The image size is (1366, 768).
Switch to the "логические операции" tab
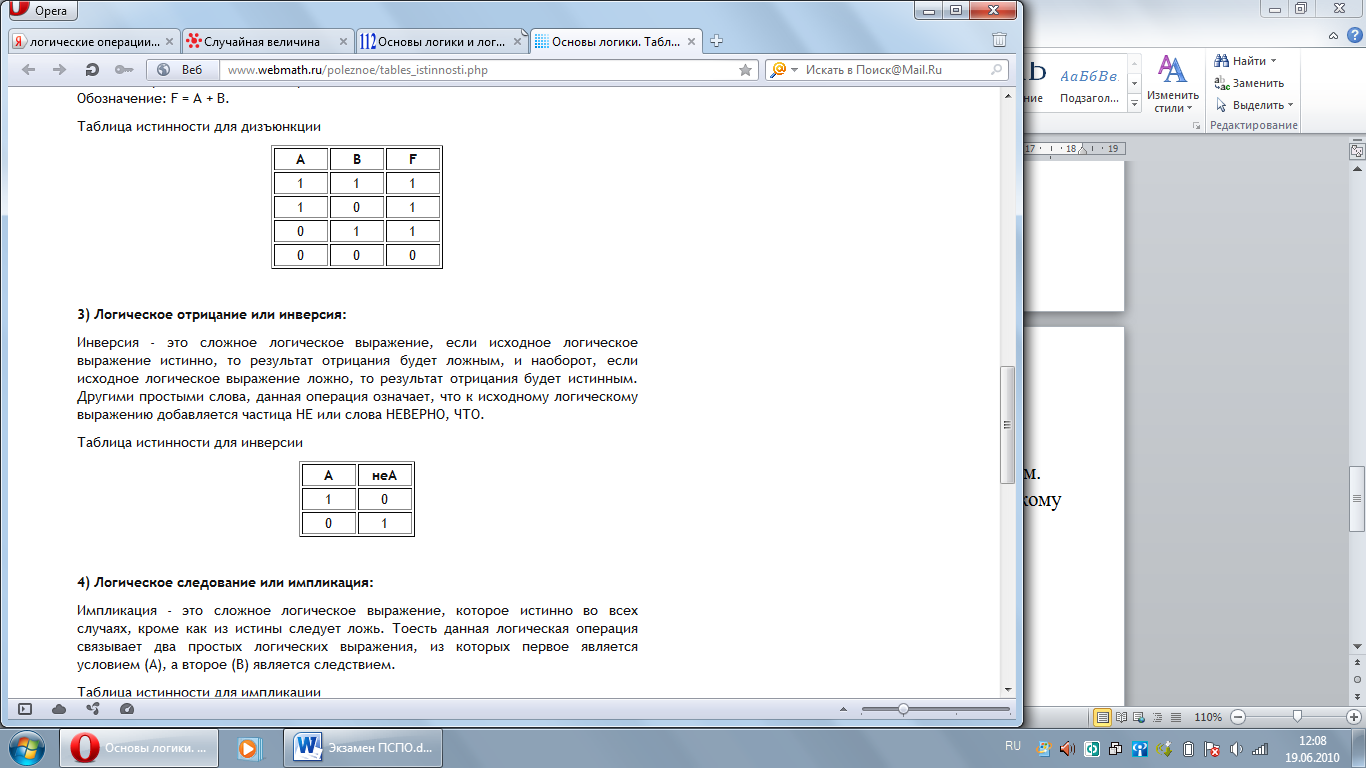click(93, 41)
